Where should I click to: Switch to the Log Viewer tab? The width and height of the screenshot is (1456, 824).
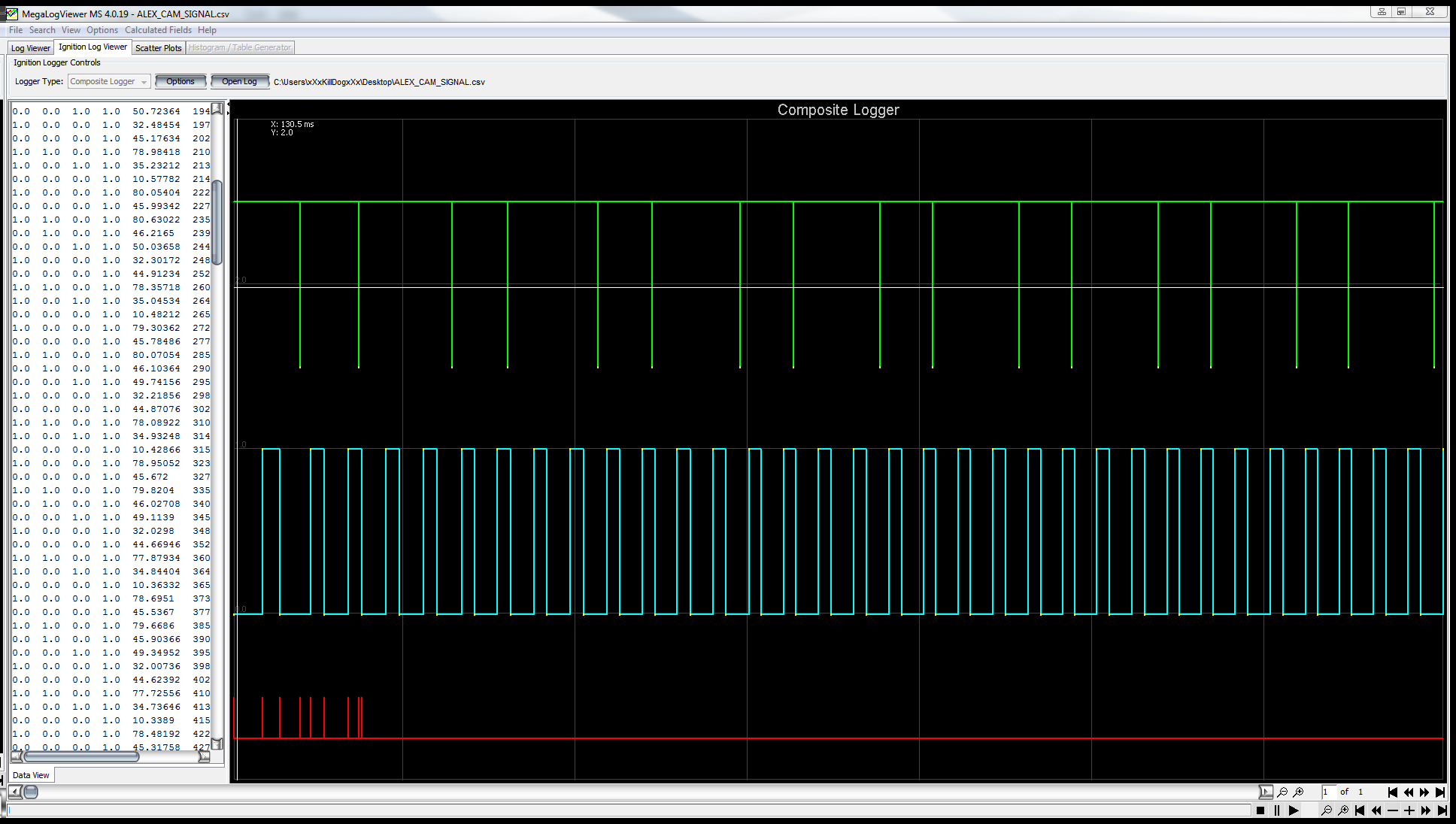click(30, 48)
